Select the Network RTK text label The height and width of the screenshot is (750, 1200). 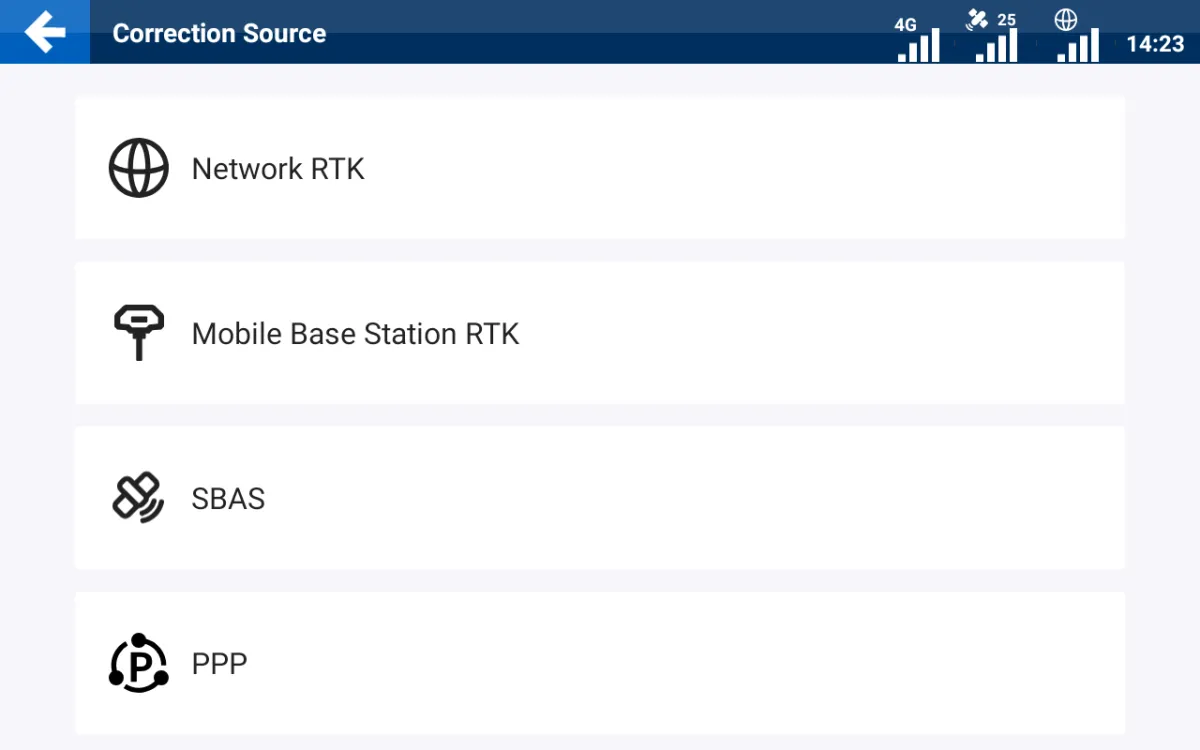point(278,169)
